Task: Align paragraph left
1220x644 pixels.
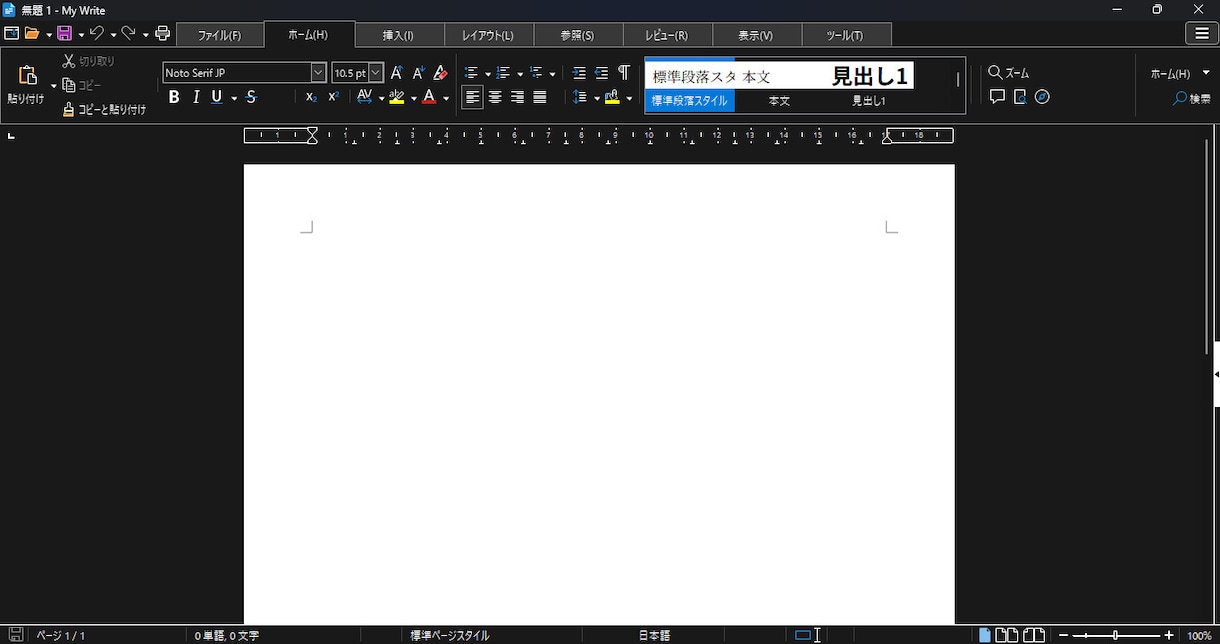Action: [472, 97]
